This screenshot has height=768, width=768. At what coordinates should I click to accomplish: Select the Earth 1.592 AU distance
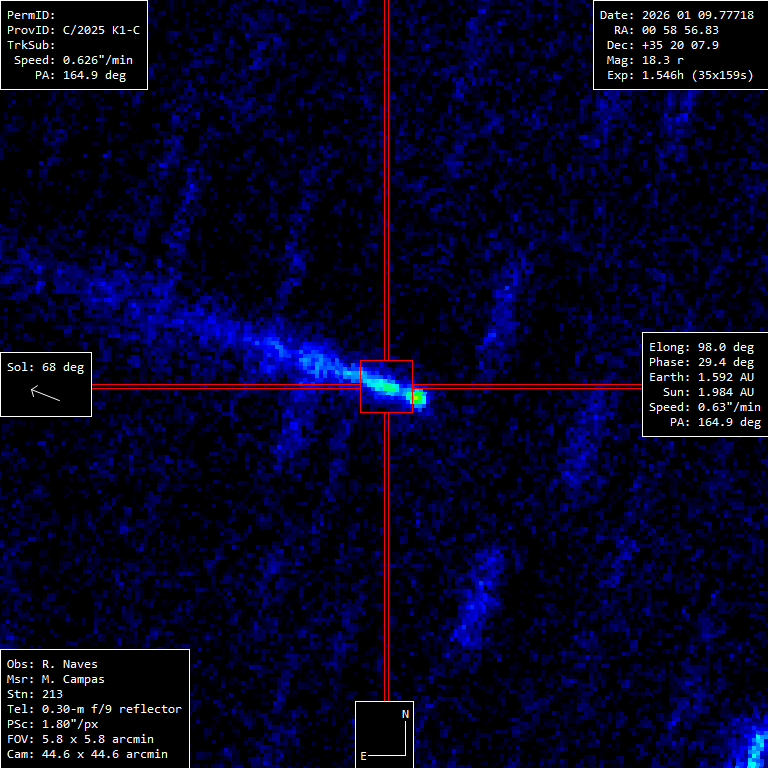coord(701,377)
